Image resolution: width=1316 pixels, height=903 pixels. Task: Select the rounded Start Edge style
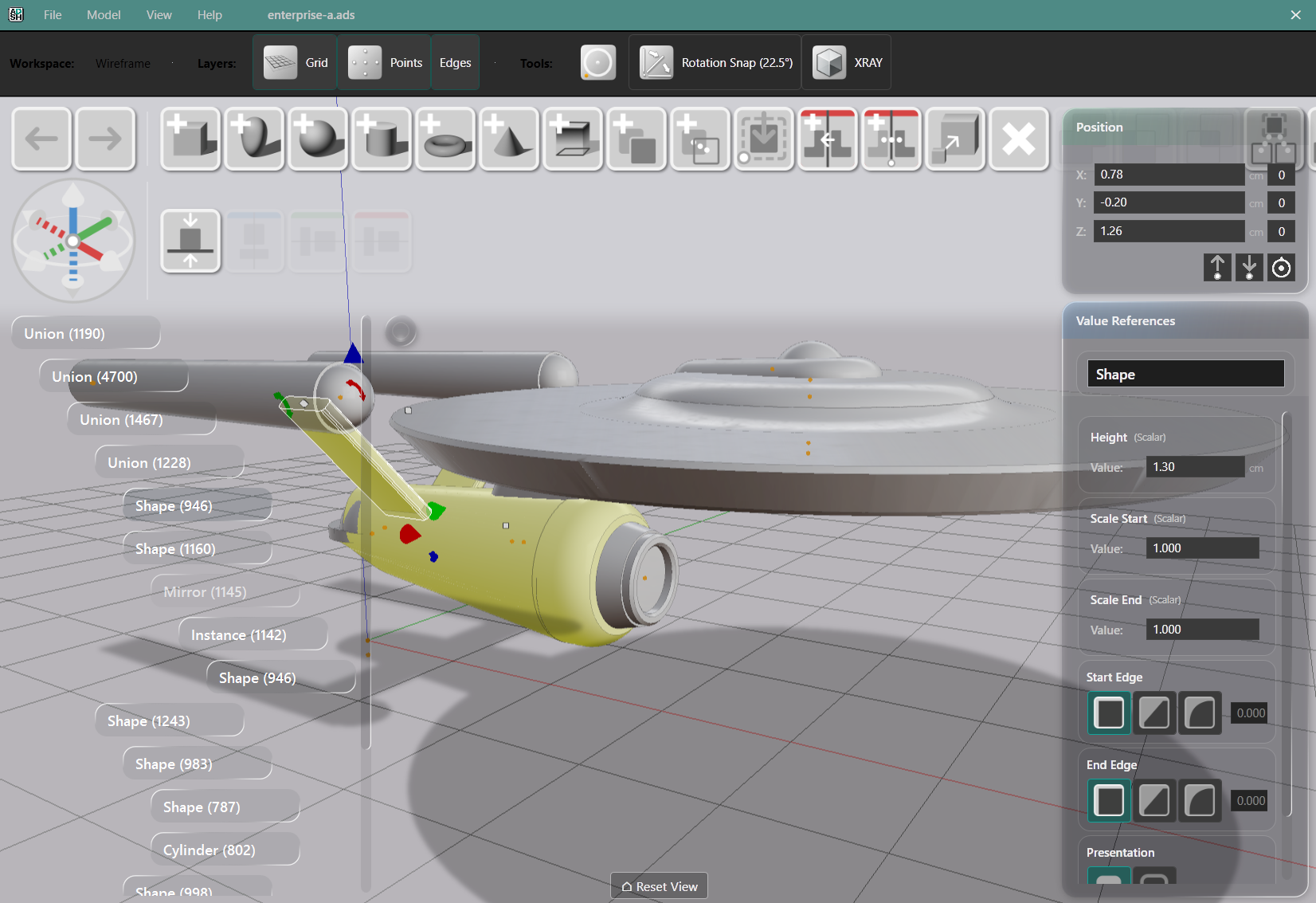pos(1199,713)
